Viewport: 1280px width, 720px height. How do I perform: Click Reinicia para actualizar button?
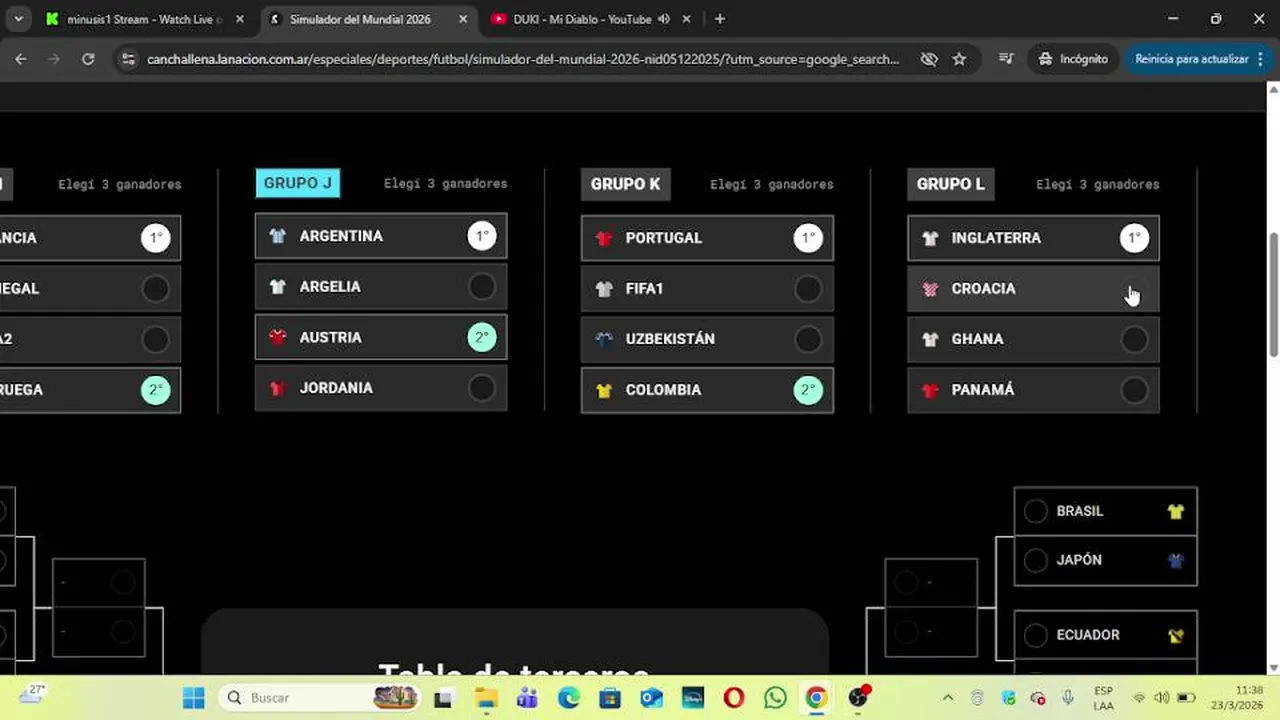tap(1191, 59)
